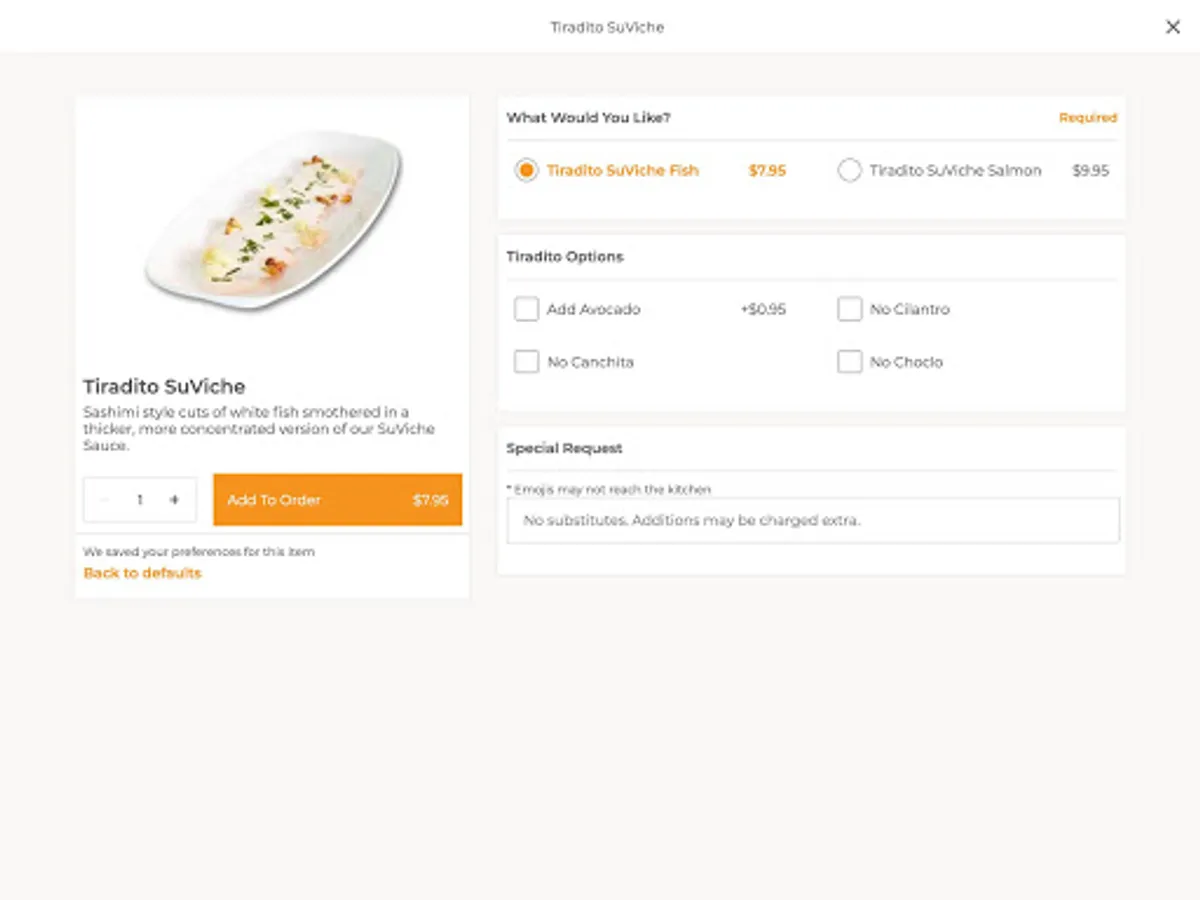Screen dimensions: 1200x900
Task: Select Tiradito SuViche Salmon radio option
Action: click(x=849, y=171)
